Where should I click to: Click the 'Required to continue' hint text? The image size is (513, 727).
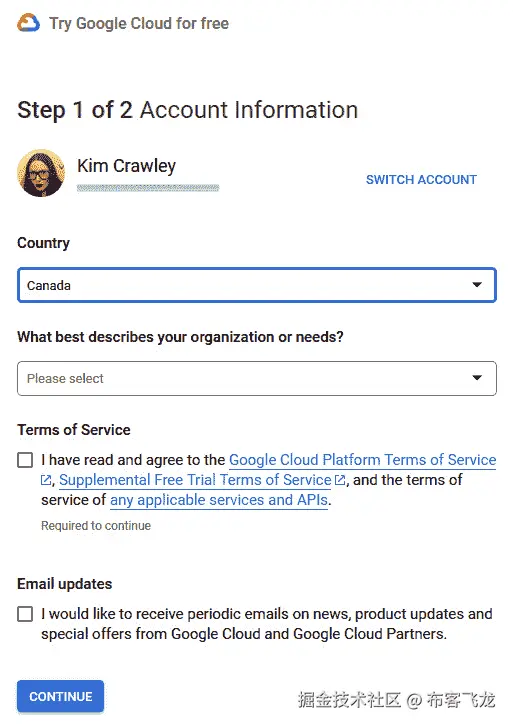pos(96,526)
